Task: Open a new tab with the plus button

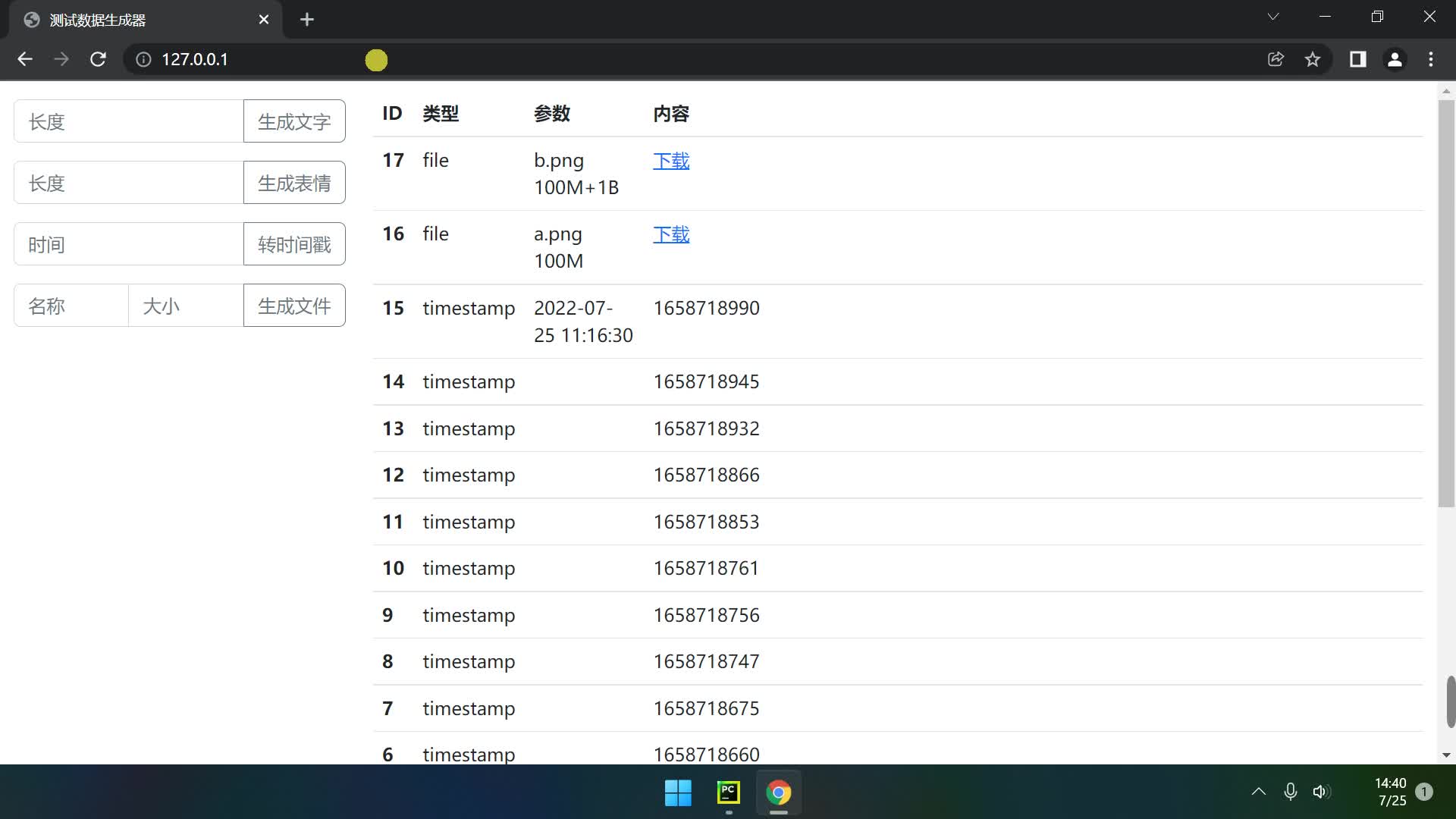Action: coord(306,20)
